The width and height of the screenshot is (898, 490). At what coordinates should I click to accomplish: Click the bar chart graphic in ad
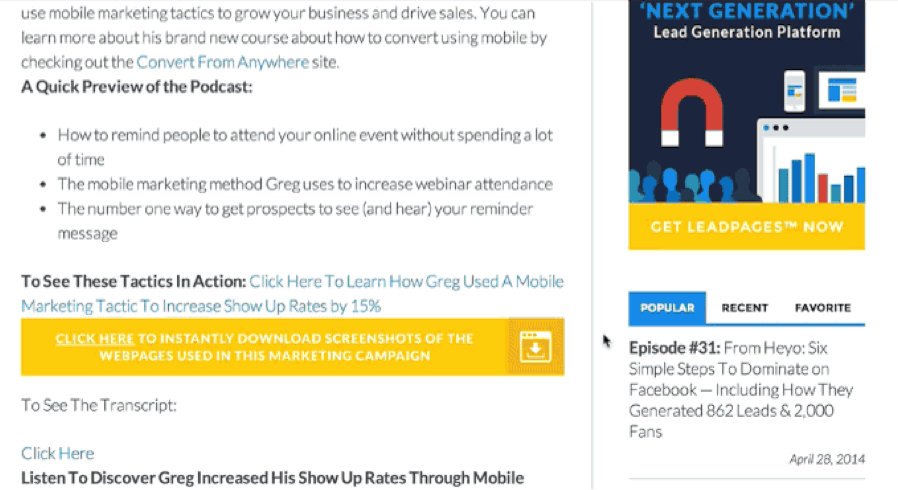pyautogui.click(x=819, y=177)
